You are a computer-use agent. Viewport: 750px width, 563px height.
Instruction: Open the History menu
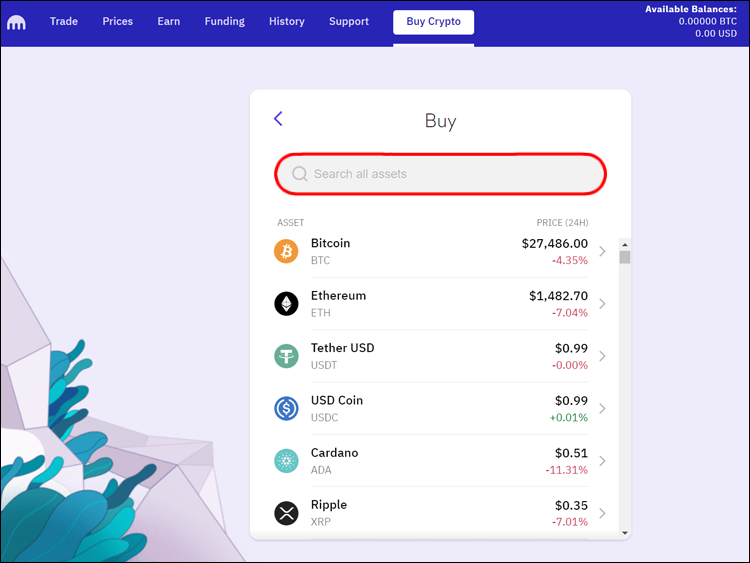[287, 22]
